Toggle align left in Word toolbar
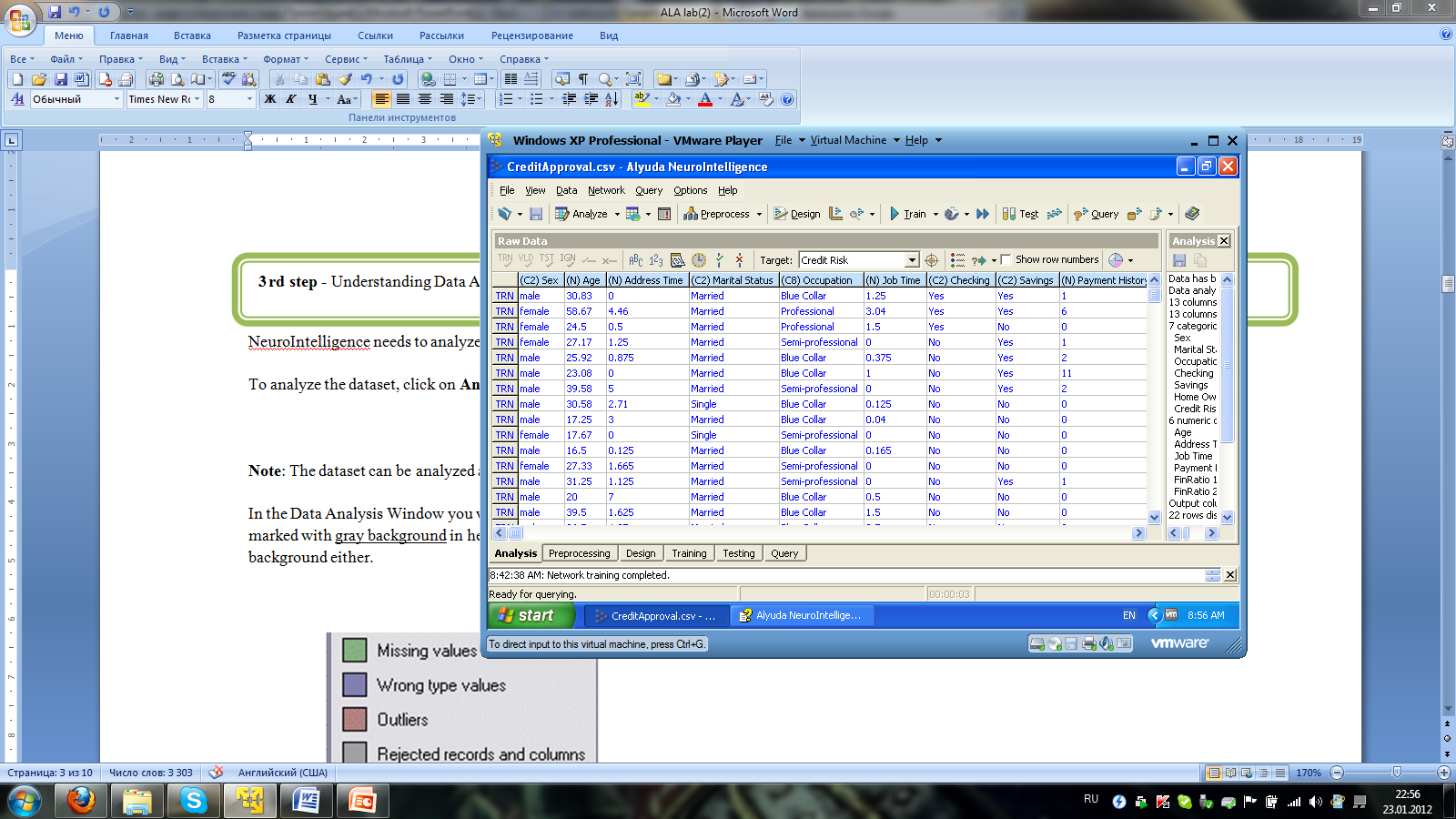 [x=382, y=99]
